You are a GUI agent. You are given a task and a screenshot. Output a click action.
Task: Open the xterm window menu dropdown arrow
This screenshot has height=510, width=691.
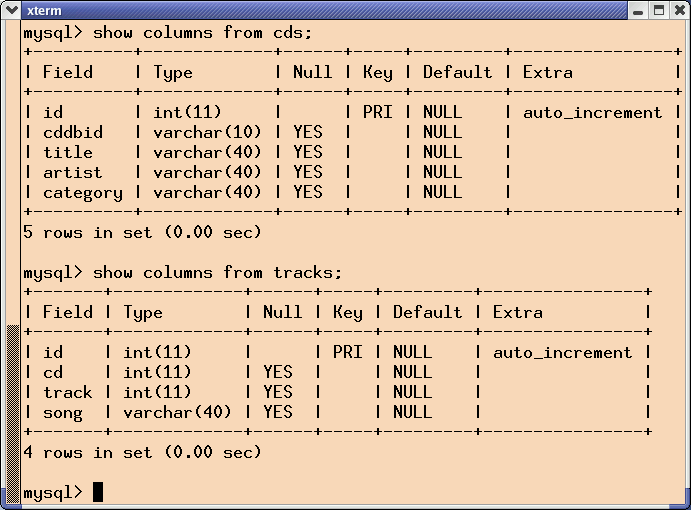(10, 10)
